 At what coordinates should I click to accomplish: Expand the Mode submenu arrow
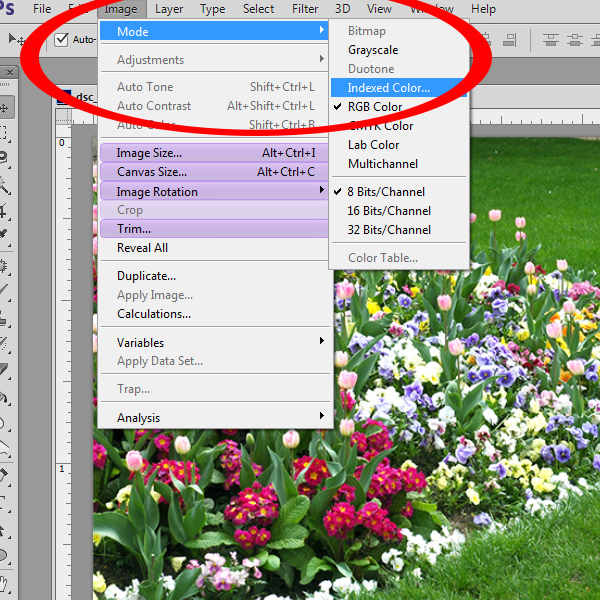(x=322, y=30)
